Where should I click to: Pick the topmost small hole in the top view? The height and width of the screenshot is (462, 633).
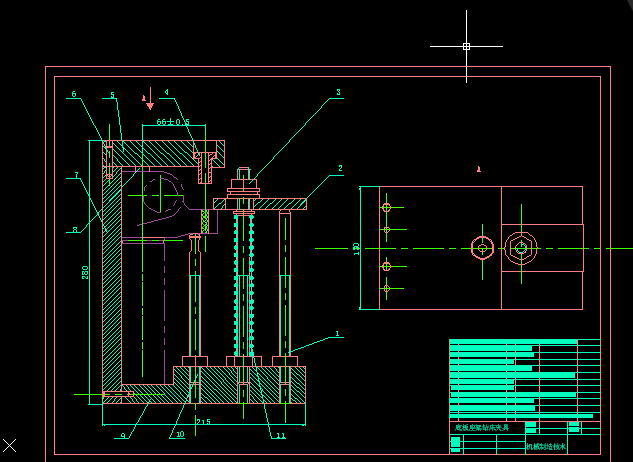tap(386, 208)
